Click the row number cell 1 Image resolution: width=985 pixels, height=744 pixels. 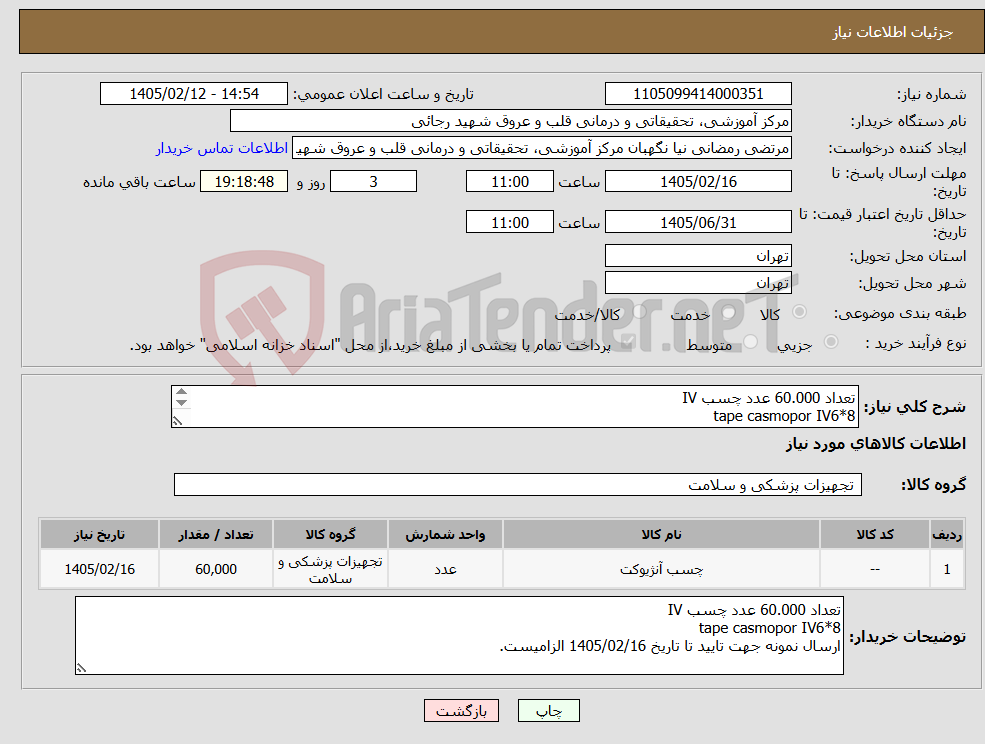(947, 569)
